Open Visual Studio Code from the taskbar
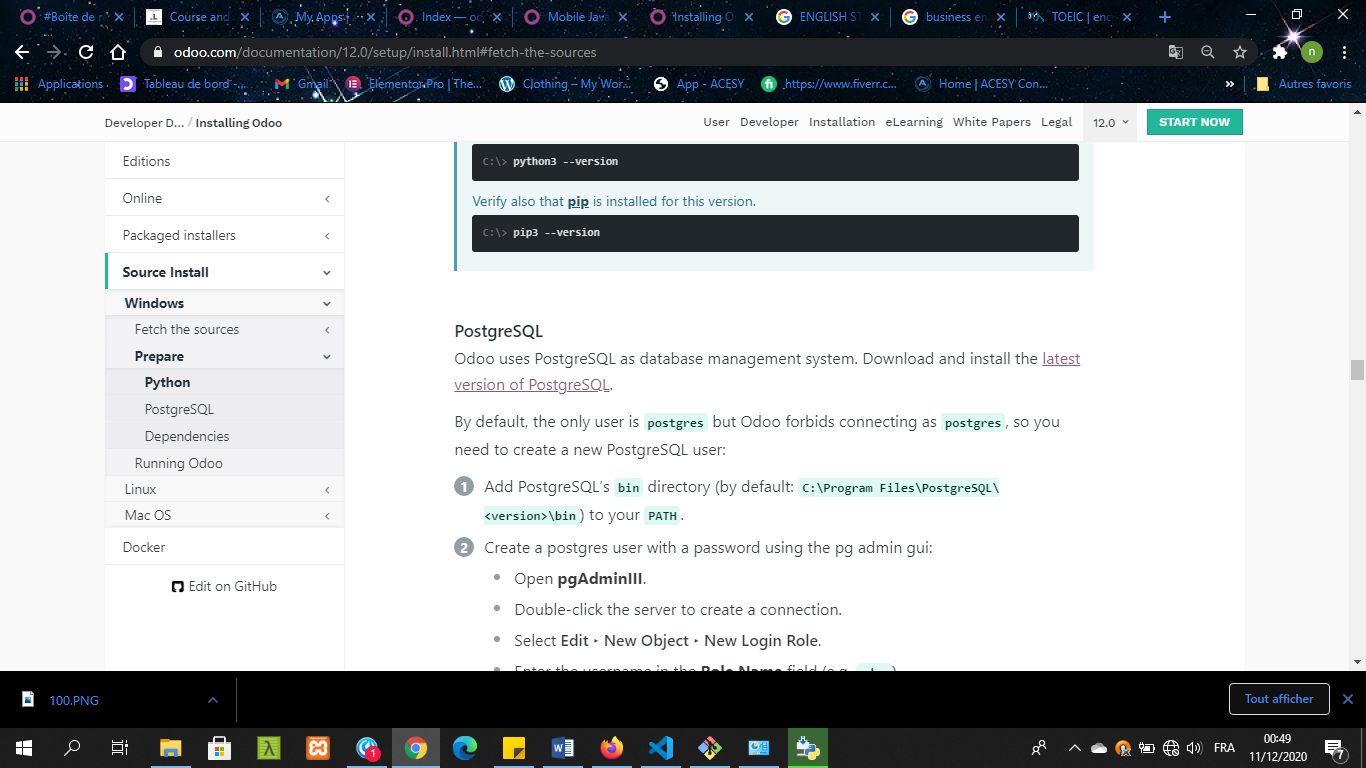1366x768 pixels. tap(660, 747)
